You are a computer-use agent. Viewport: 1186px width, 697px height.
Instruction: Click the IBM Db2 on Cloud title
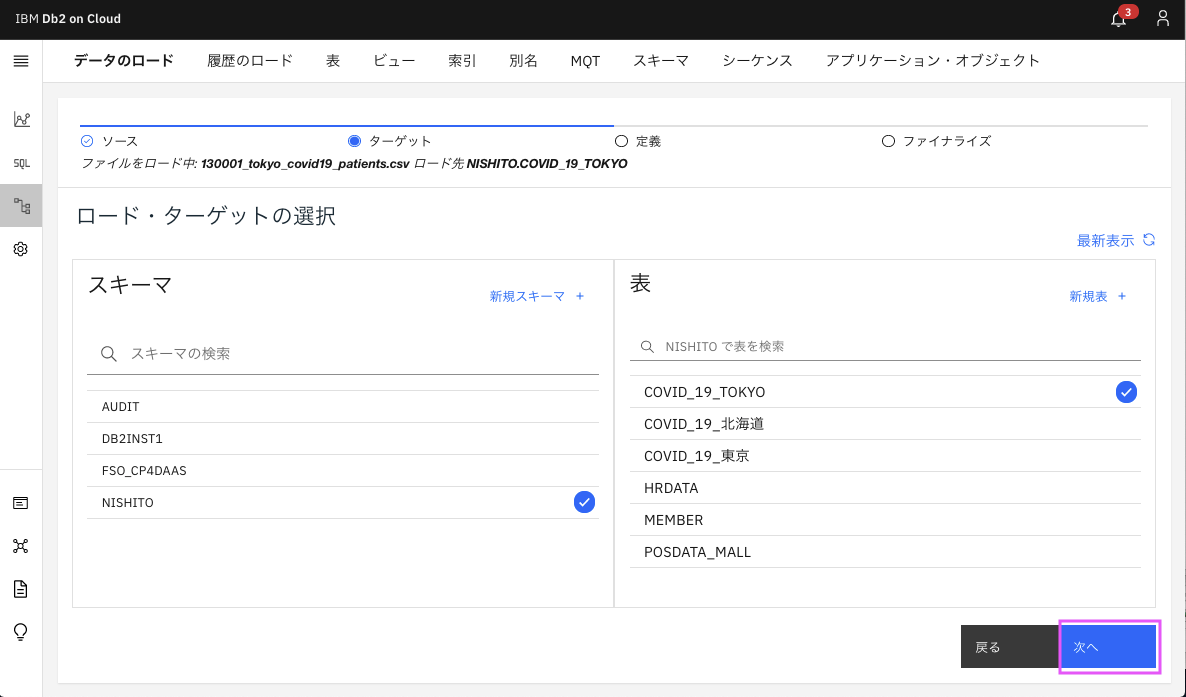click(68, 19)
